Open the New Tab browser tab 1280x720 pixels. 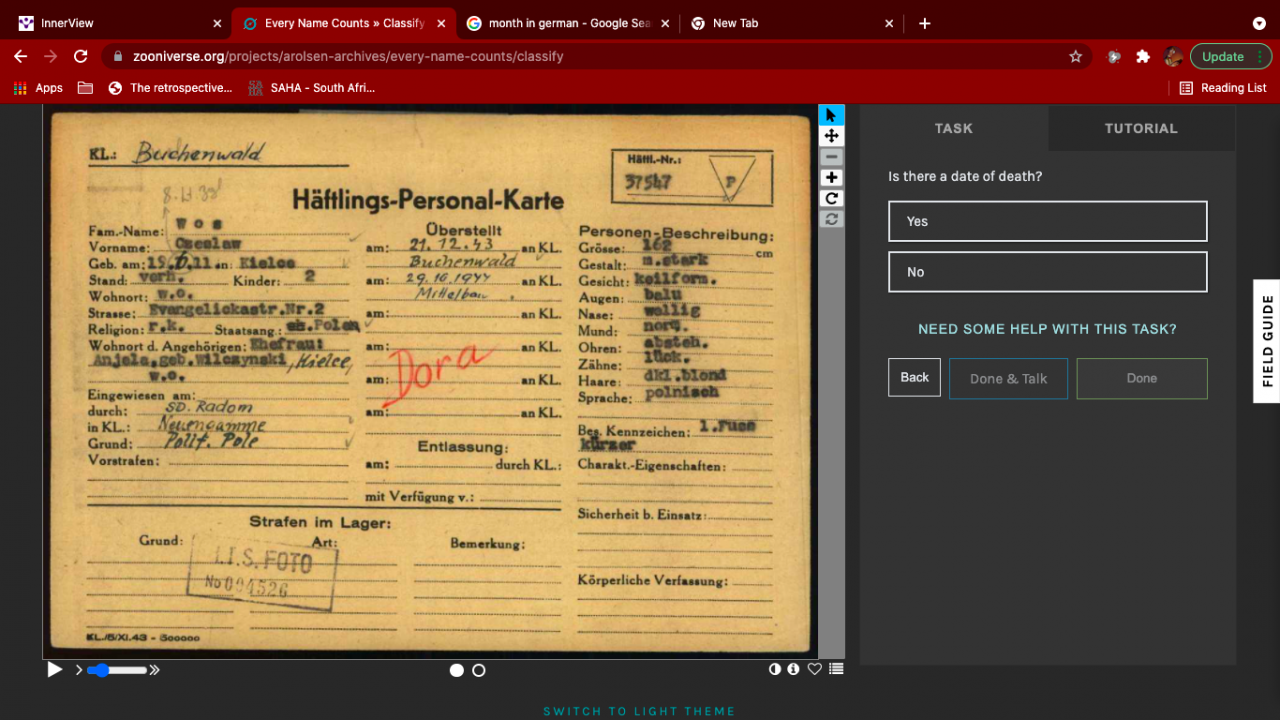[x=790, y=23]
